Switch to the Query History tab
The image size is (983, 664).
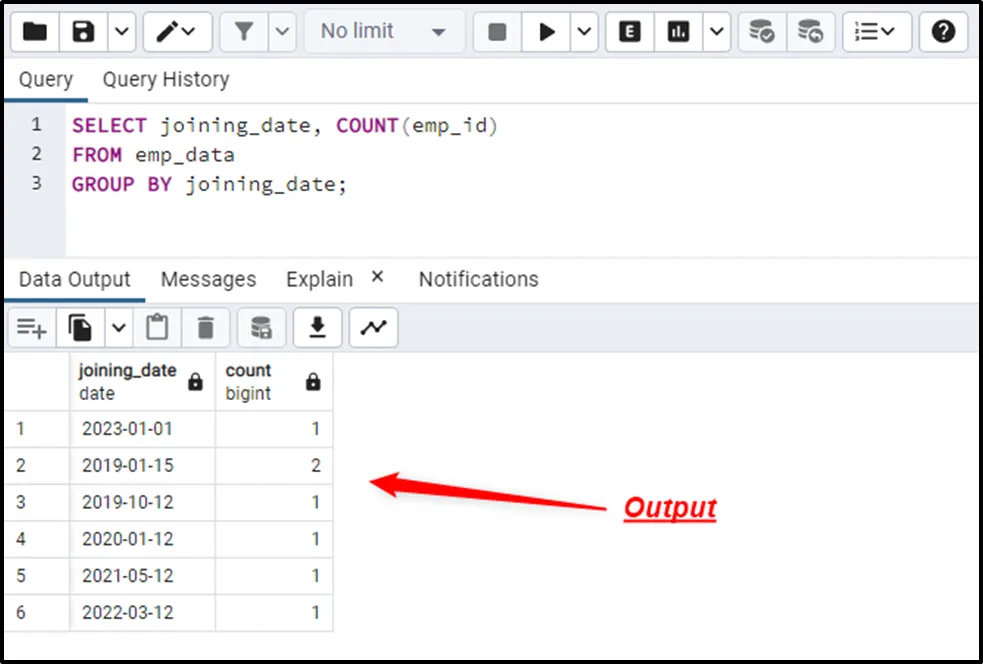pyautogui.click(x=166, y=80)
